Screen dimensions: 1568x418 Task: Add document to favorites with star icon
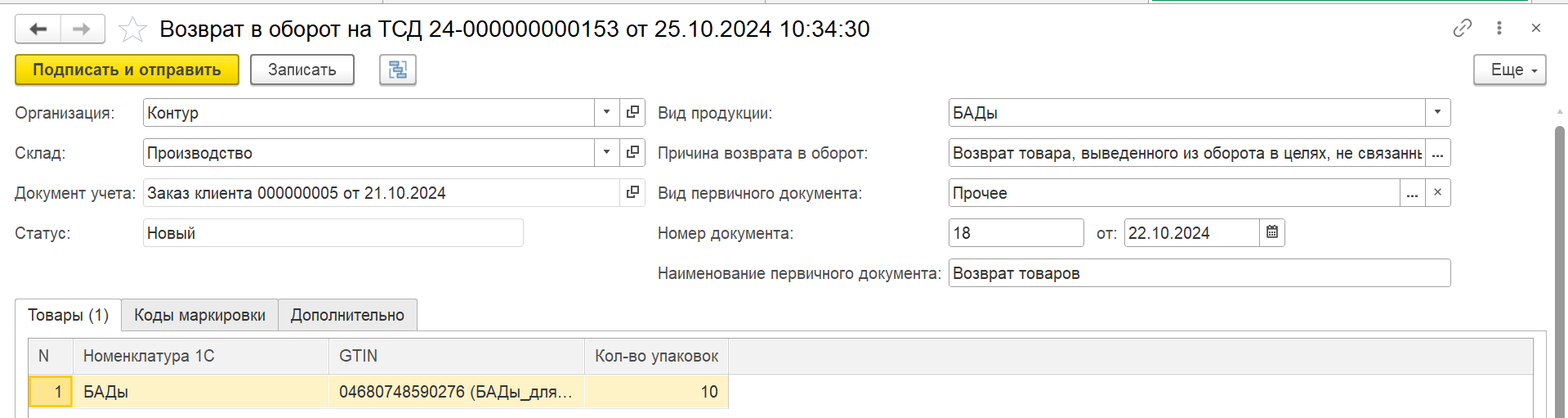point(132,29)
